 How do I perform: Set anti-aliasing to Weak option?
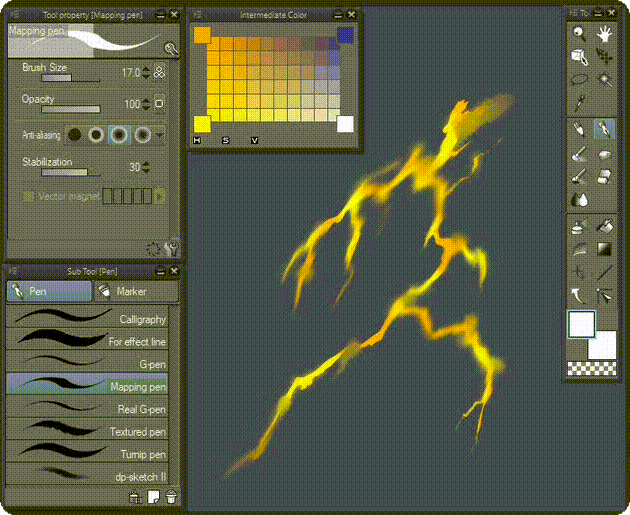pos(96,135)
